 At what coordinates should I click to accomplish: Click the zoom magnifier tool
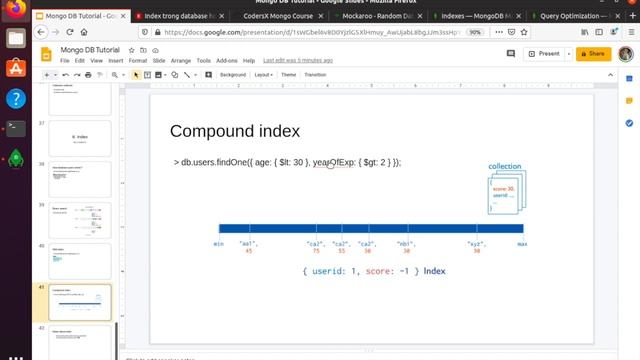(115, 75)
